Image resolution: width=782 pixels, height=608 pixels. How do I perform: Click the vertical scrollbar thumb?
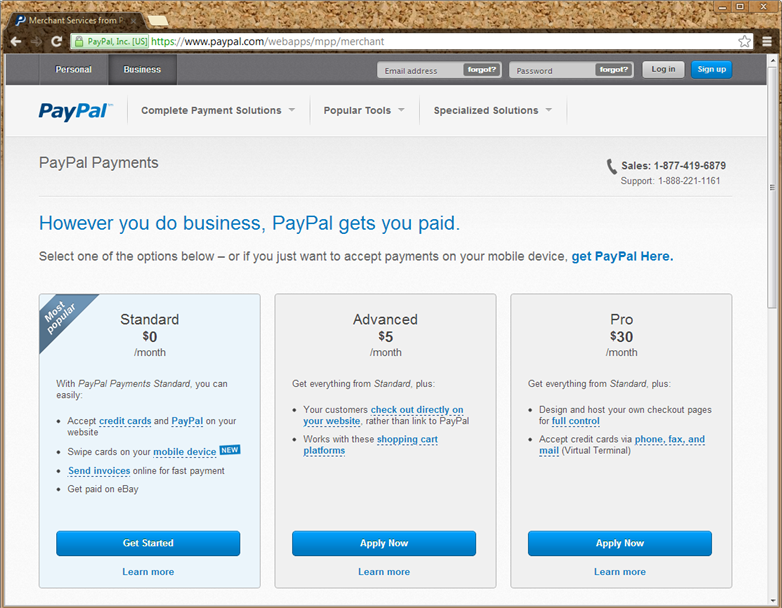click(x=772, y=187)
